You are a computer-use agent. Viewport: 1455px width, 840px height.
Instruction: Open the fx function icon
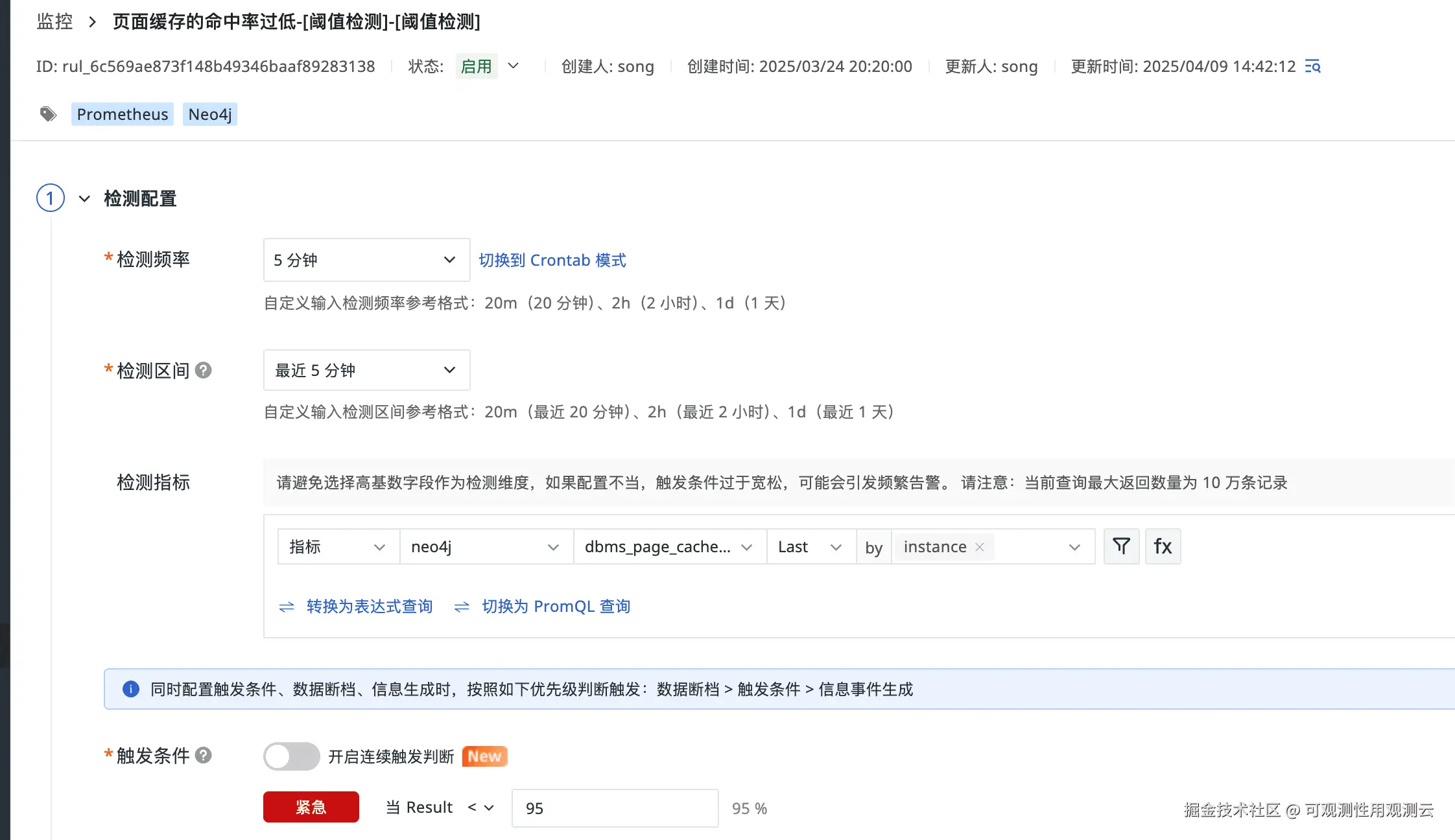coord(1163,546)
